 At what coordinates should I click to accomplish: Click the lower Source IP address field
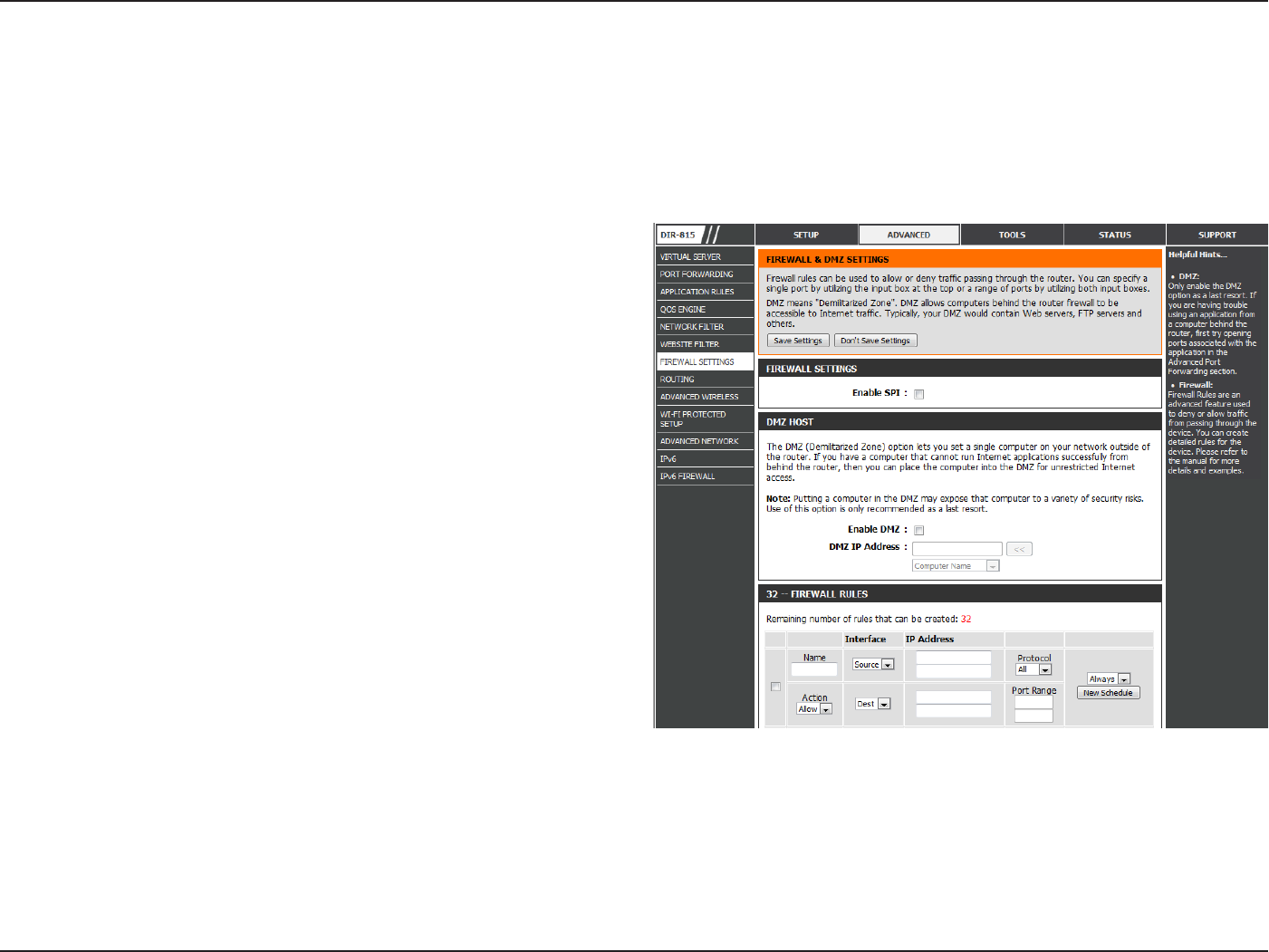pos(954,671)
